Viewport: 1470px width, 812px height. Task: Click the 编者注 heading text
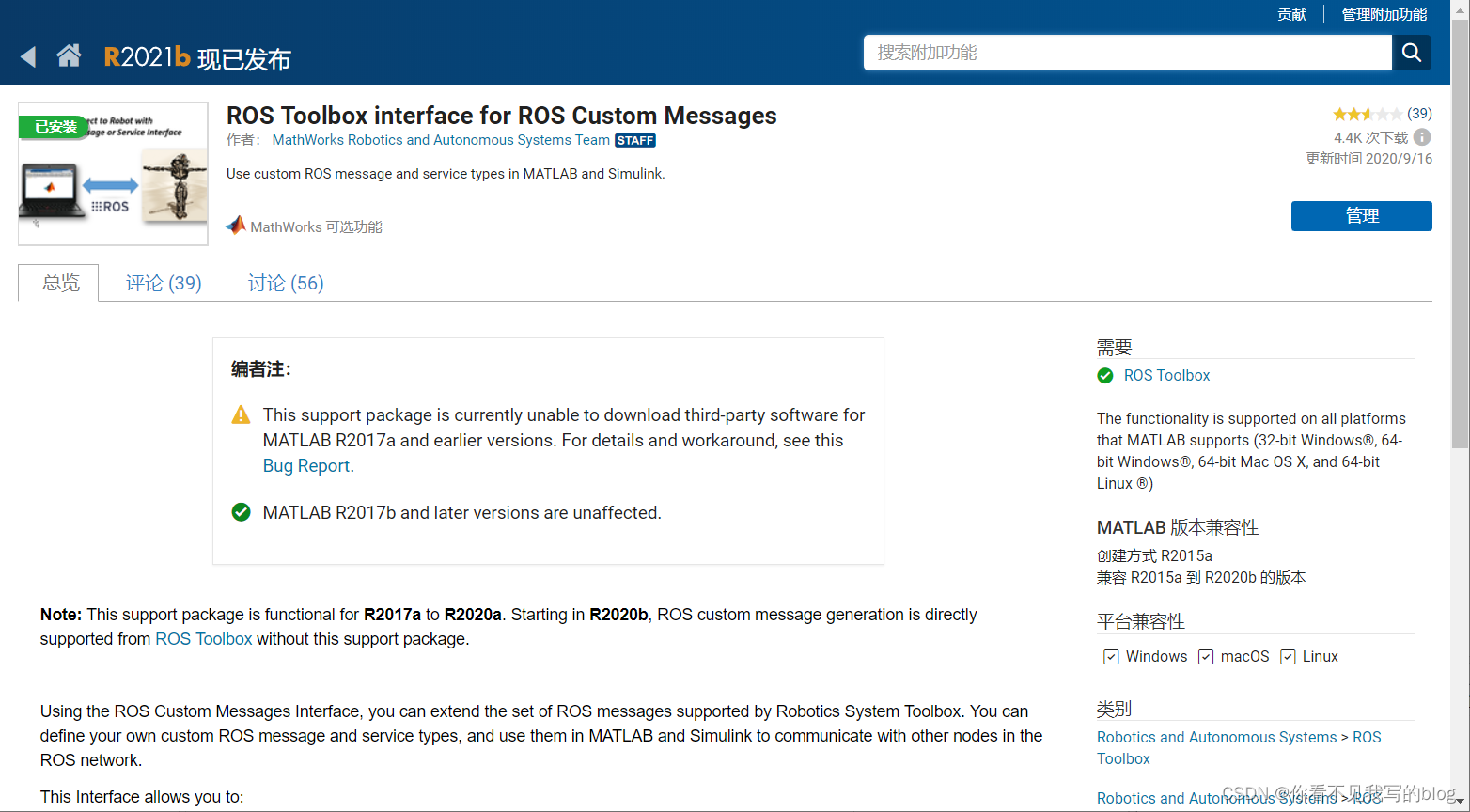[x=261, y=369]
